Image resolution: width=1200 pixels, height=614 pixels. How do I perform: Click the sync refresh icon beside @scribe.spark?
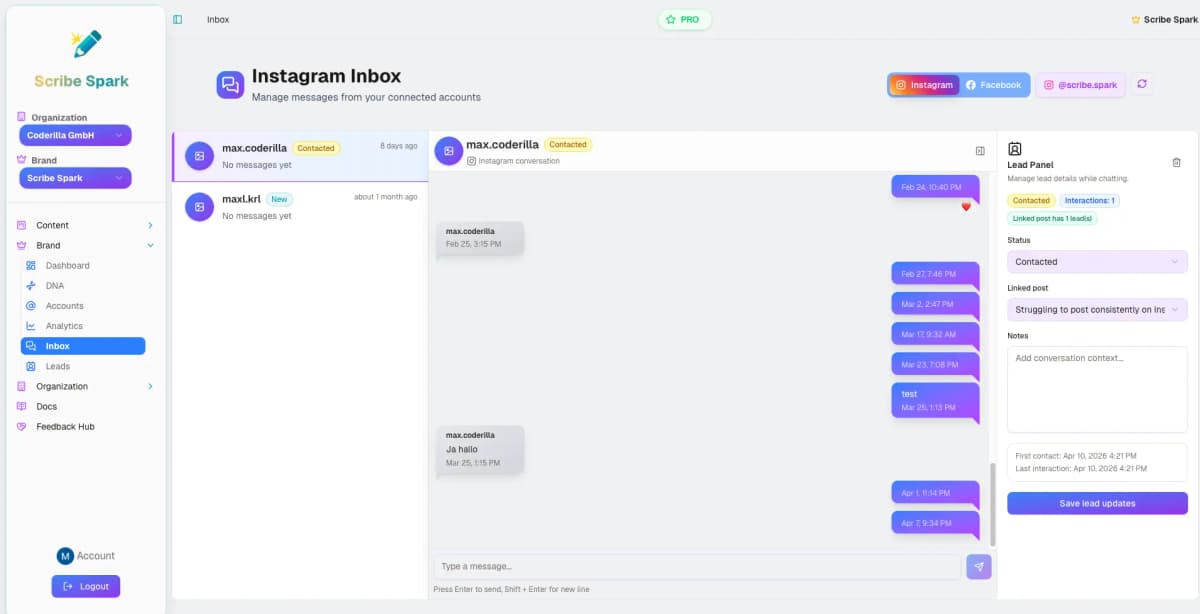(x=1141, y=85)
